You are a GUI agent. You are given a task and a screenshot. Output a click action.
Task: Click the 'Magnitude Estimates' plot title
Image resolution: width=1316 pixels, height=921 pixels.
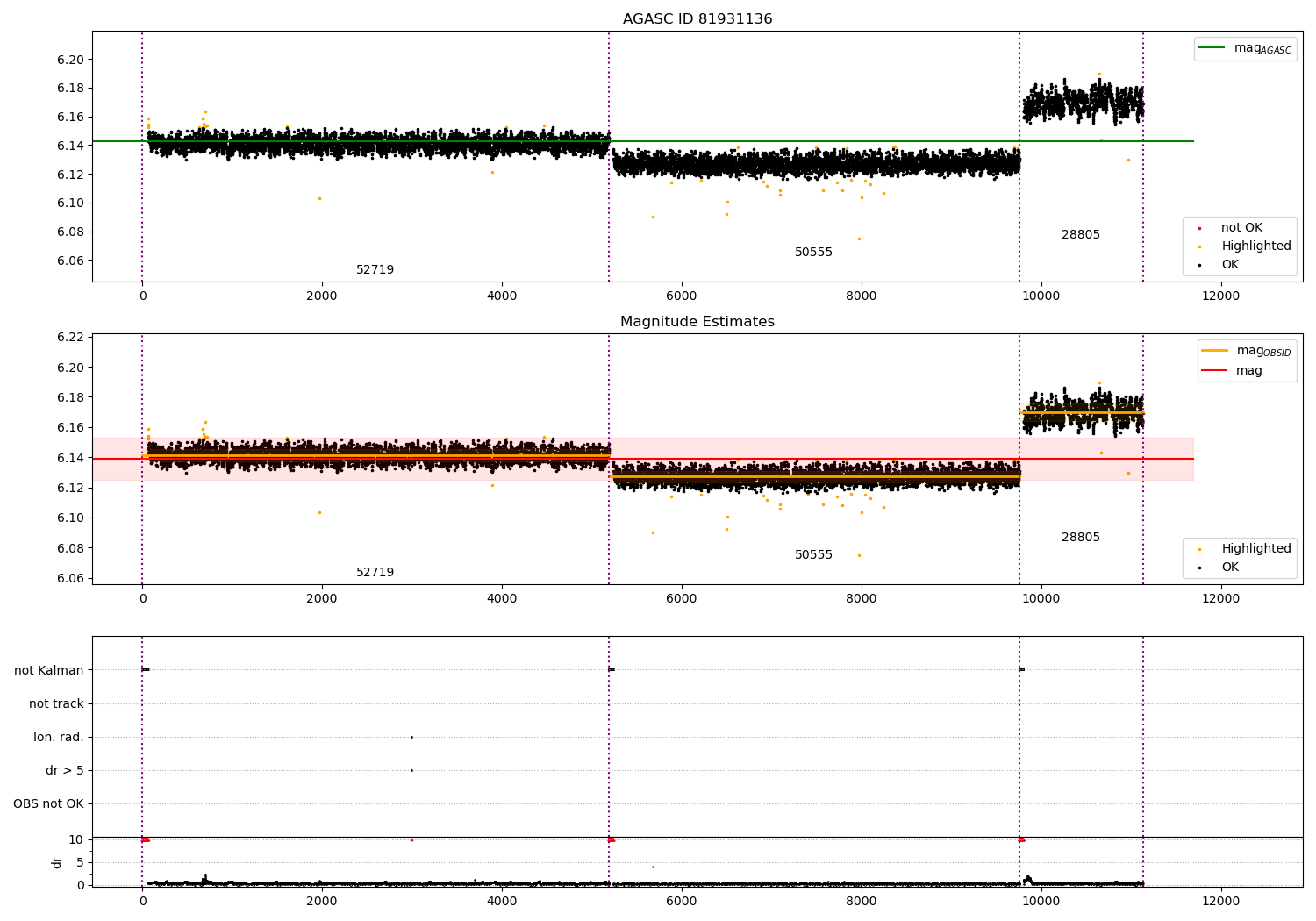pyautogui.click(x=697, y=322)
